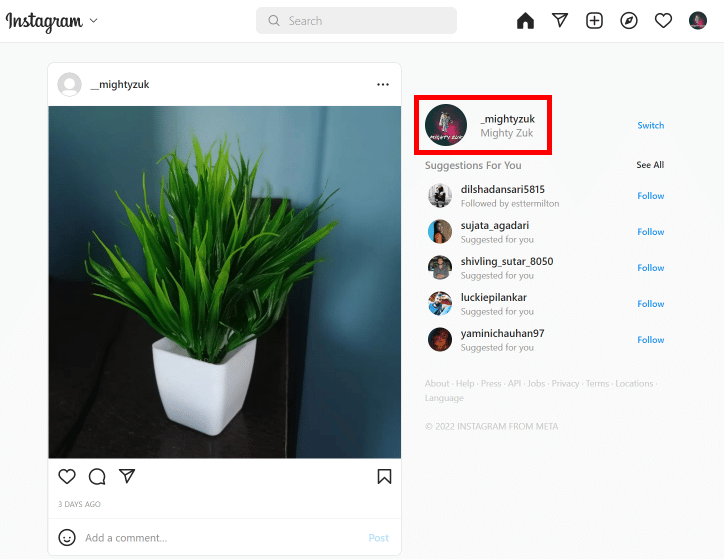
Task: Open profile avatar menu in top bar
Action: (698, 21)
